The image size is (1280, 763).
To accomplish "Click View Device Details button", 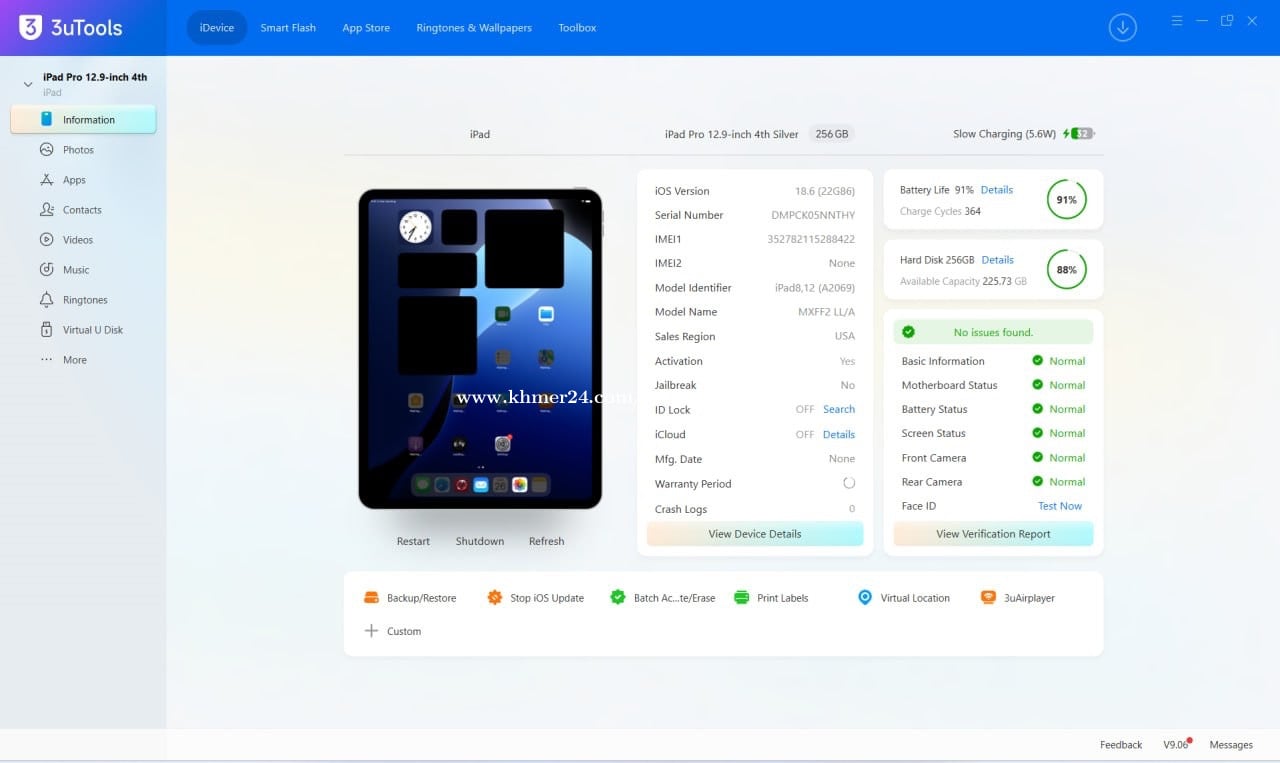I will (x=755, y=534).
